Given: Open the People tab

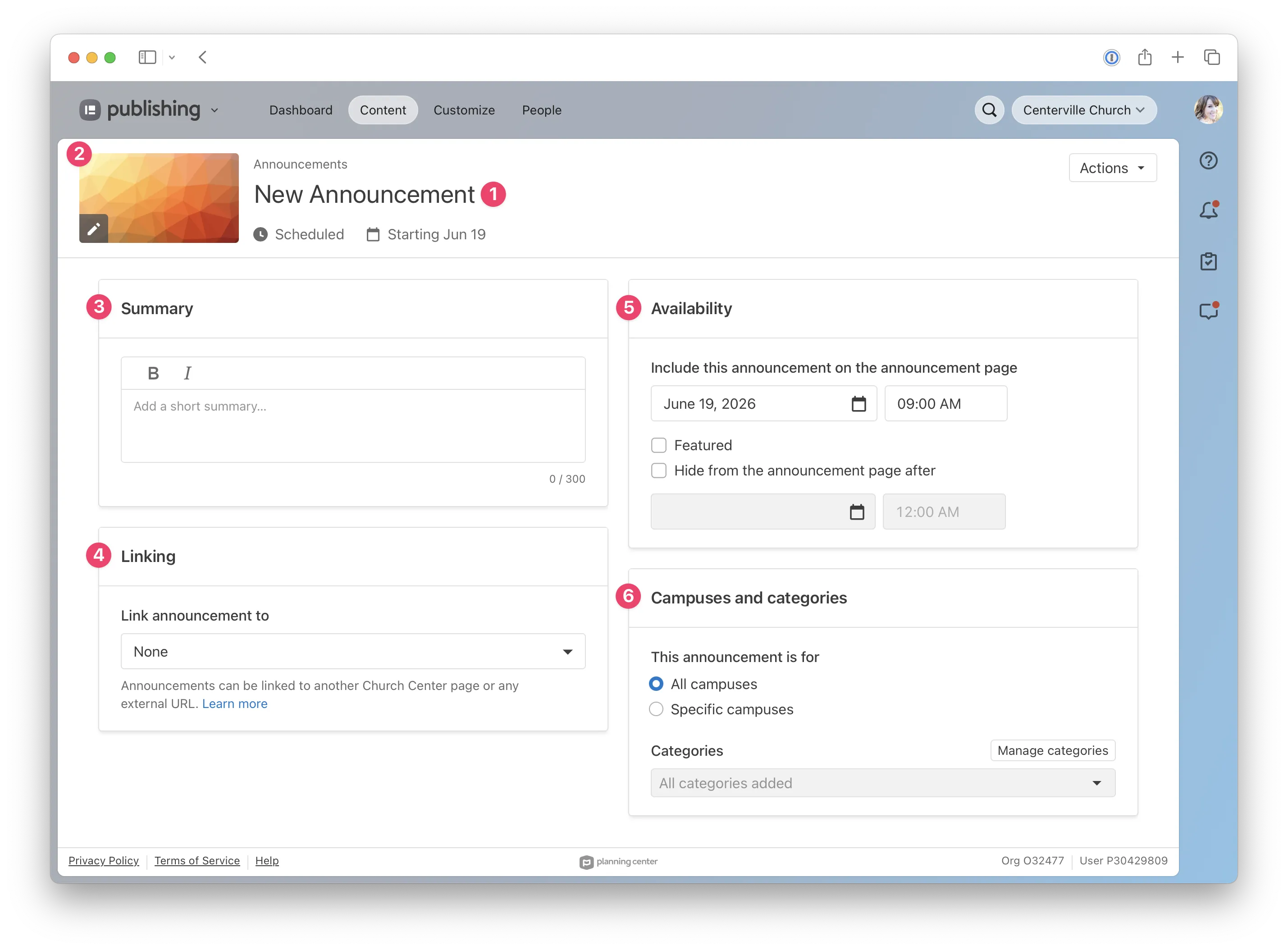Looking at the screenshot, I should [542, 110].
